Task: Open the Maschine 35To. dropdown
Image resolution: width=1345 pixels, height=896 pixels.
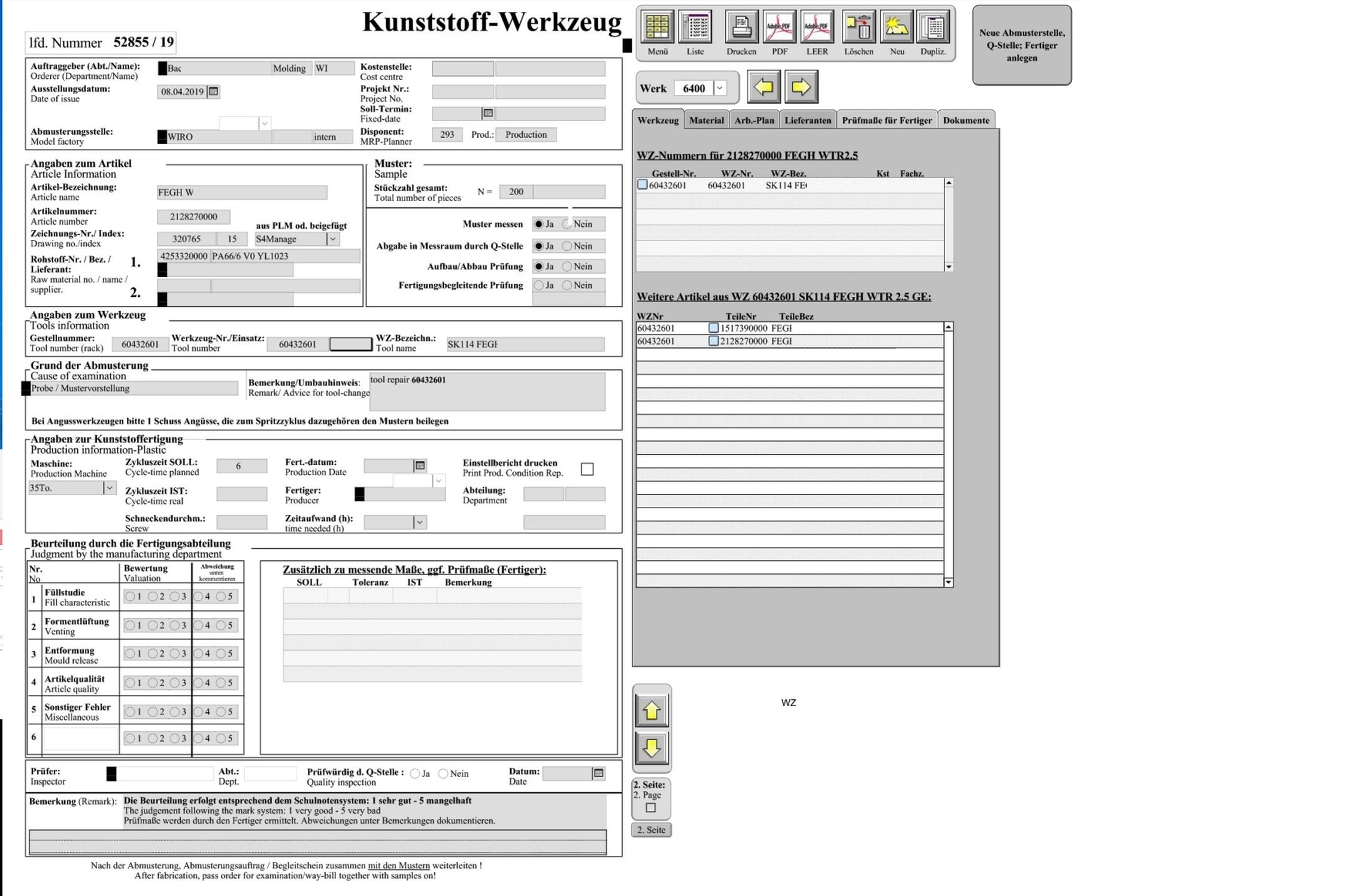Action: (x=110, y=488)
